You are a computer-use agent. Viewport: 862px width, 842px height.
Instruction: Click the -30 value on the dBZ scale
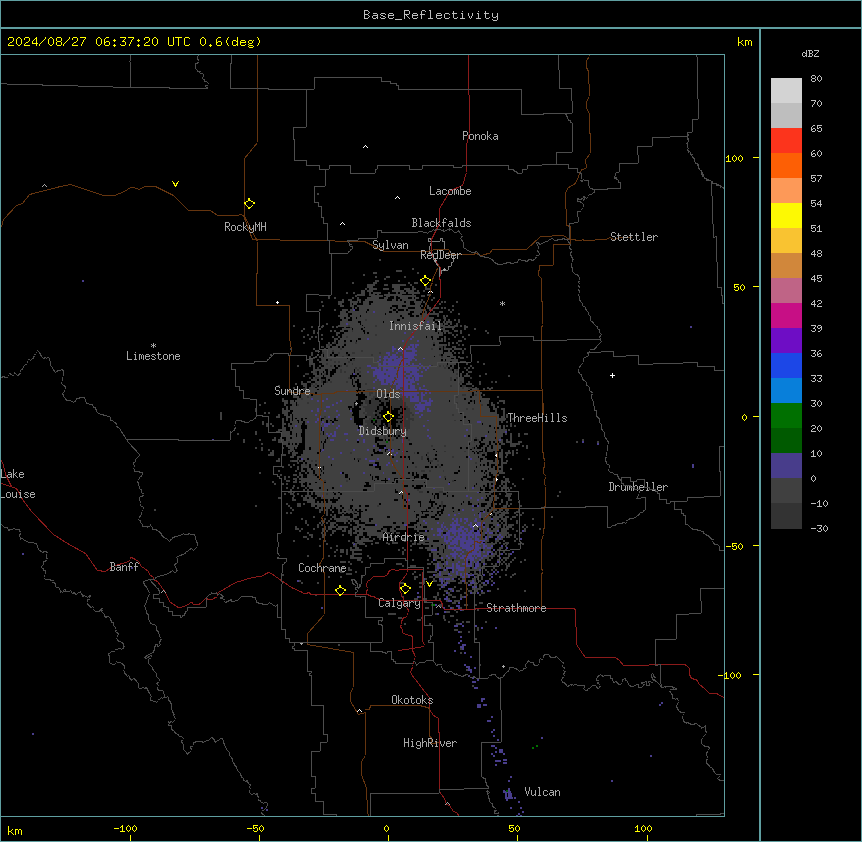tap(819, 528)
